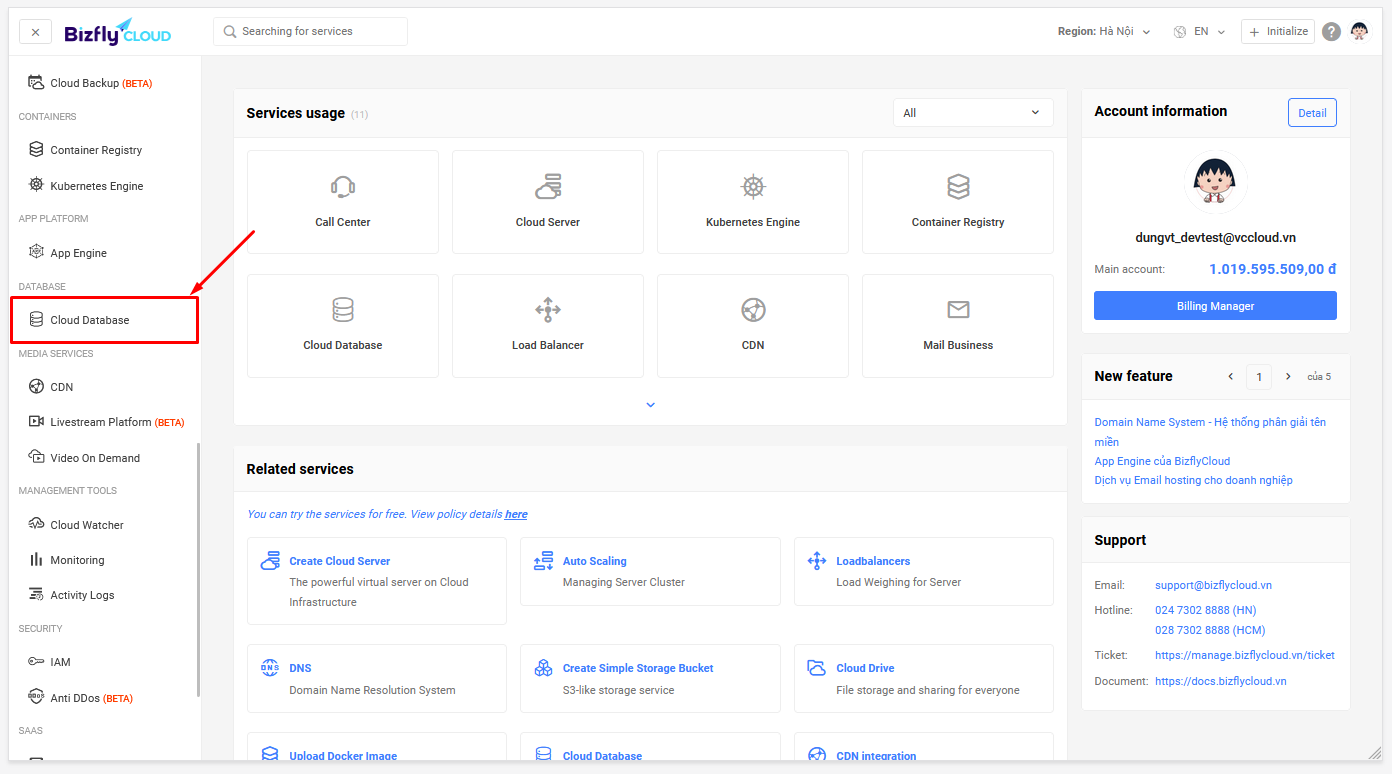Click the support@bizflycloud.vn email link
The height and width of the screenshot is (774, 1392).
pos(1213,585)
